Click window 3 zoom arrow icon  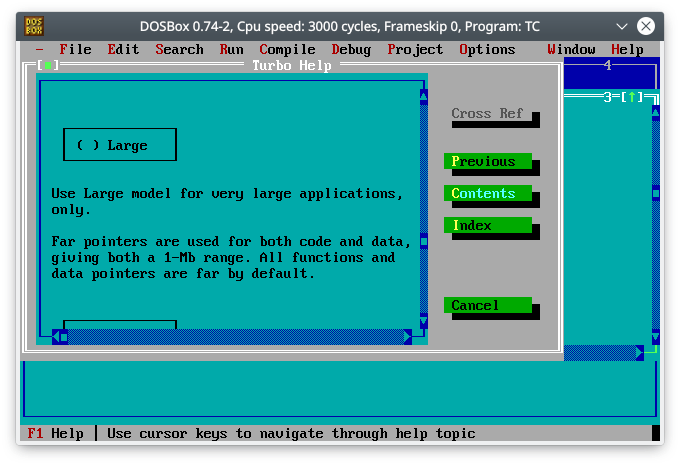click(x=632, y=97)
